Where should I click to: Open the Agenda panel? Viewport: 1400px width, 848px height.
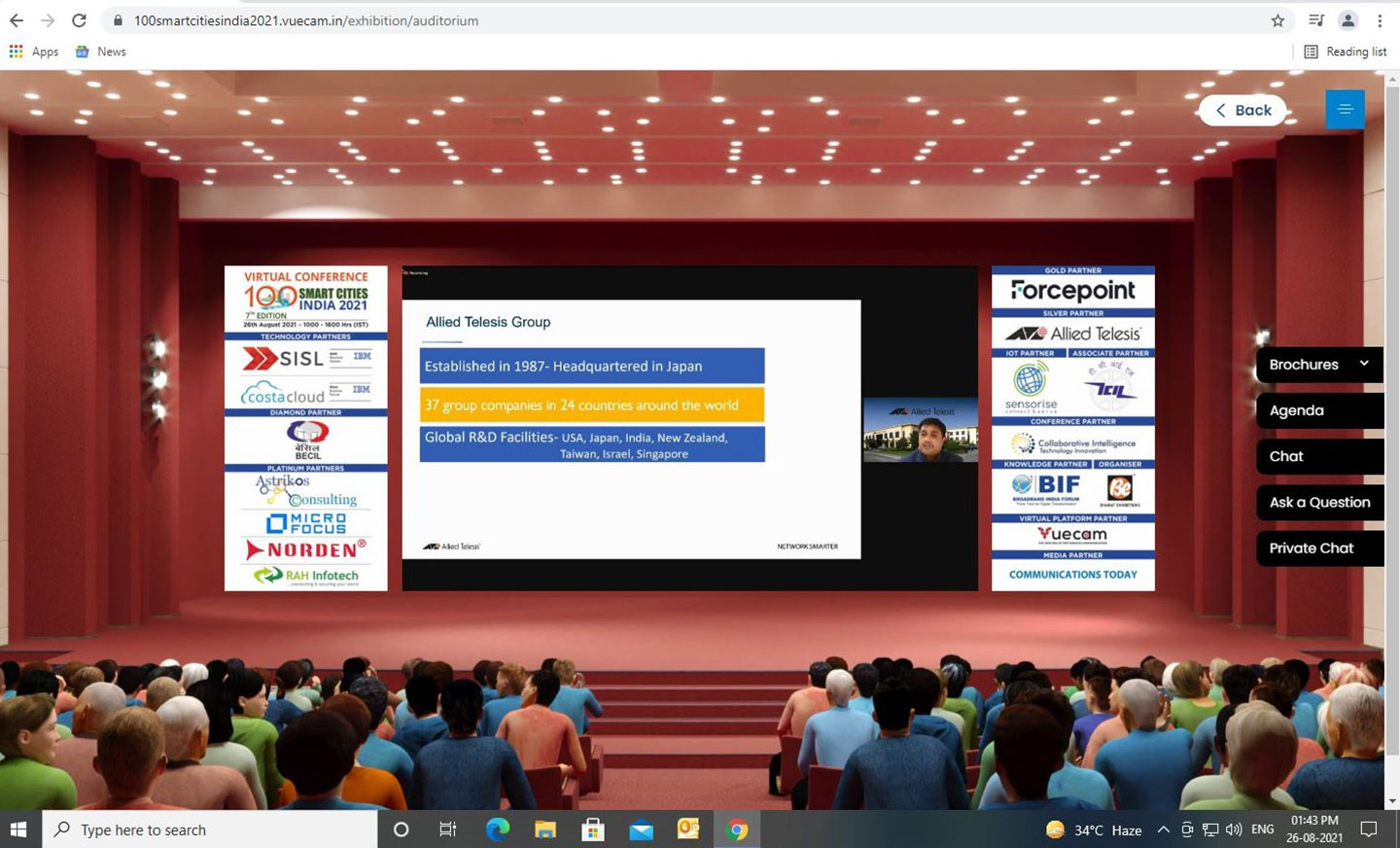(1319, 410)
